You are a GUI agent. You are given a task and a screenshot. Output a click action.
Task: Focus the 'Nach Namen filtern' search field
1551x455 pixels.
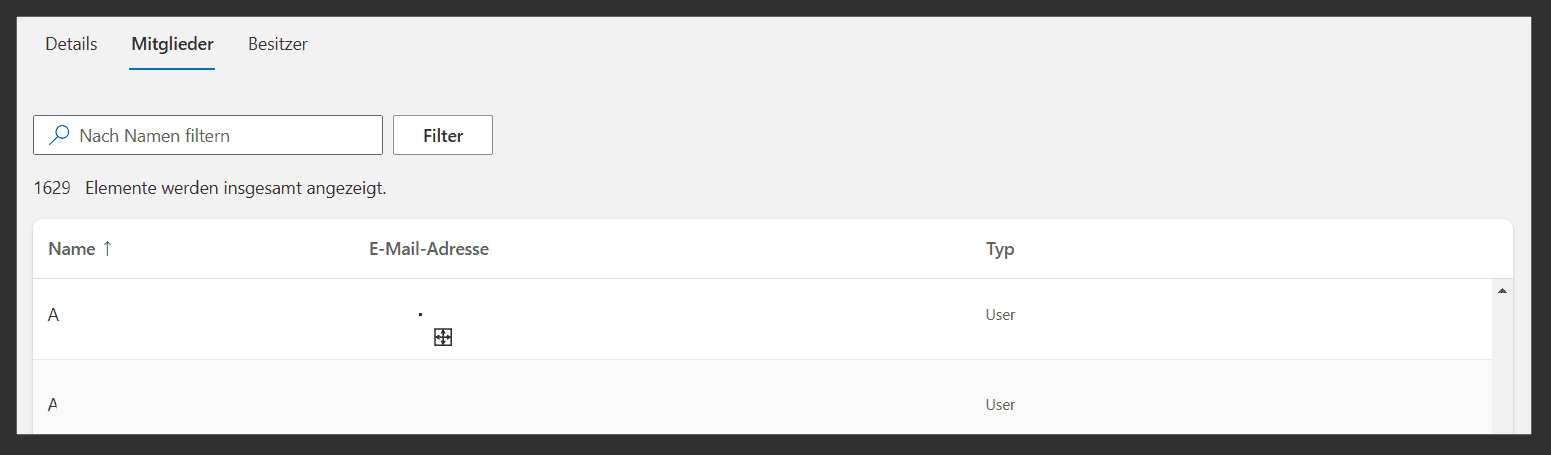(x=225, y=135)
